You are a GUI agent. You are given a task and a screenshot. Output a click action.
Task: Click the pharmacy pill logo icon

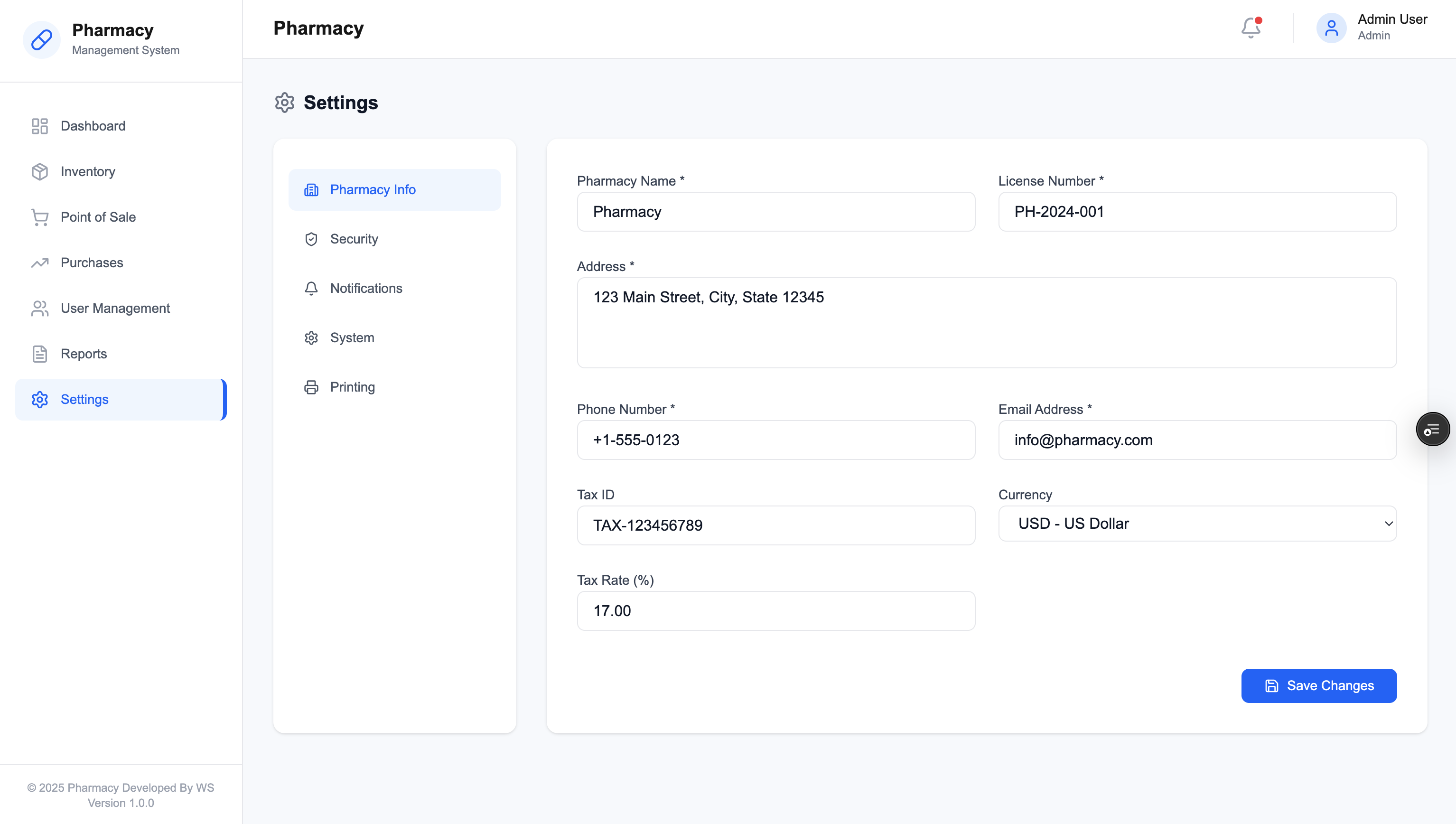pos(41,39)
